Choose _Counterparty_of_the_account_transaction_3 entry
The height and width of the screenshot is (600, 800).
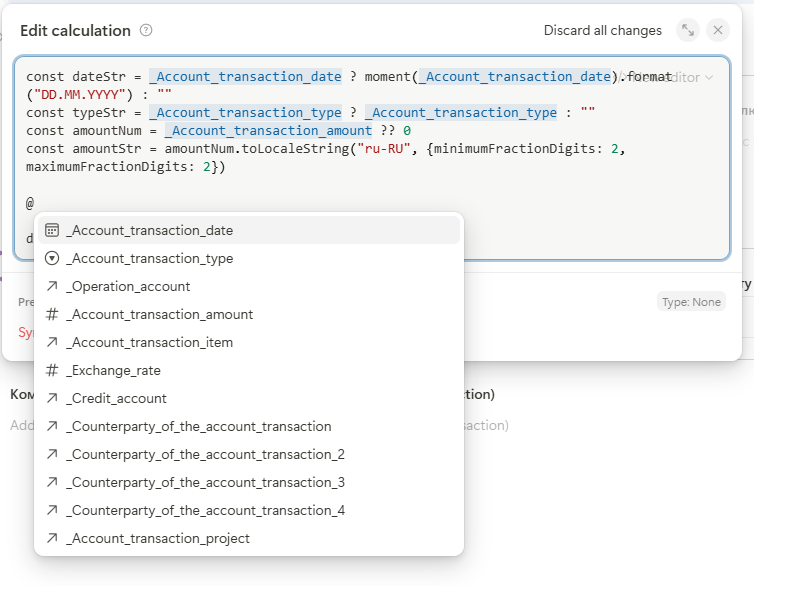point(249,483)
